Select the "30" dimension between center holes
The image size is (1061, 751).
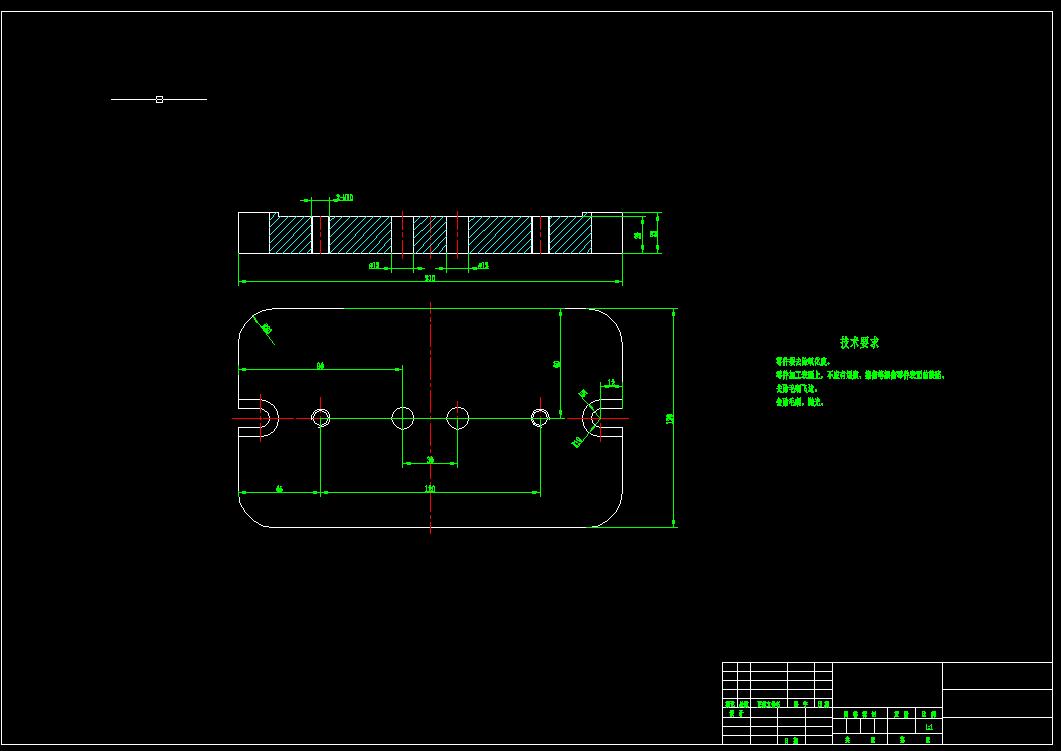430,460
